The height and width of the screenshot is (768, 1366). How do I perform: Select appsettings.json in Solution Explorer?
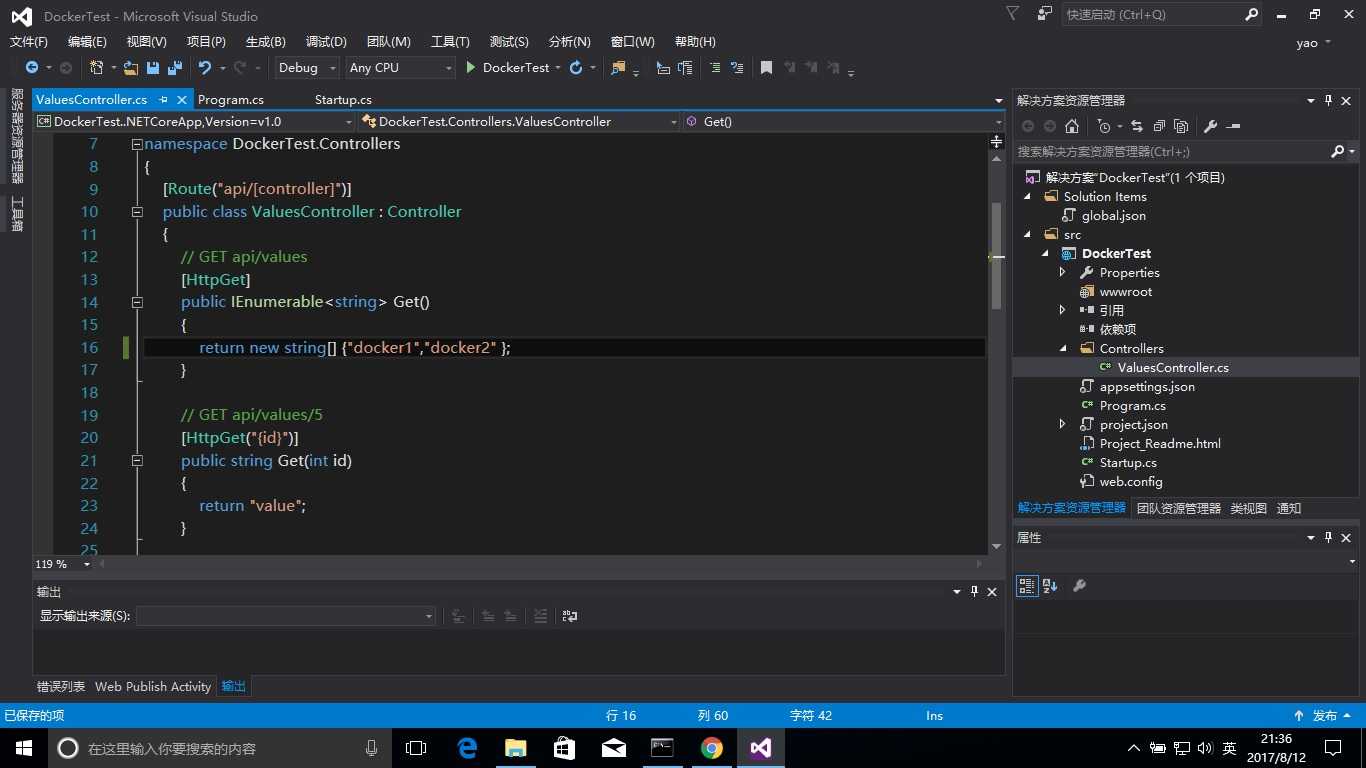1147,386
